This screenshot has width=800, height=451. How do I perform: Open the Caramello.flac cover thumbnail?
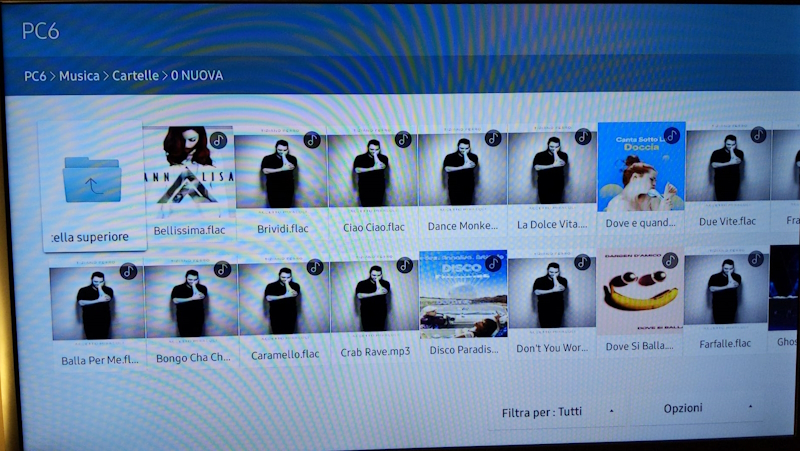pos(284,299)
